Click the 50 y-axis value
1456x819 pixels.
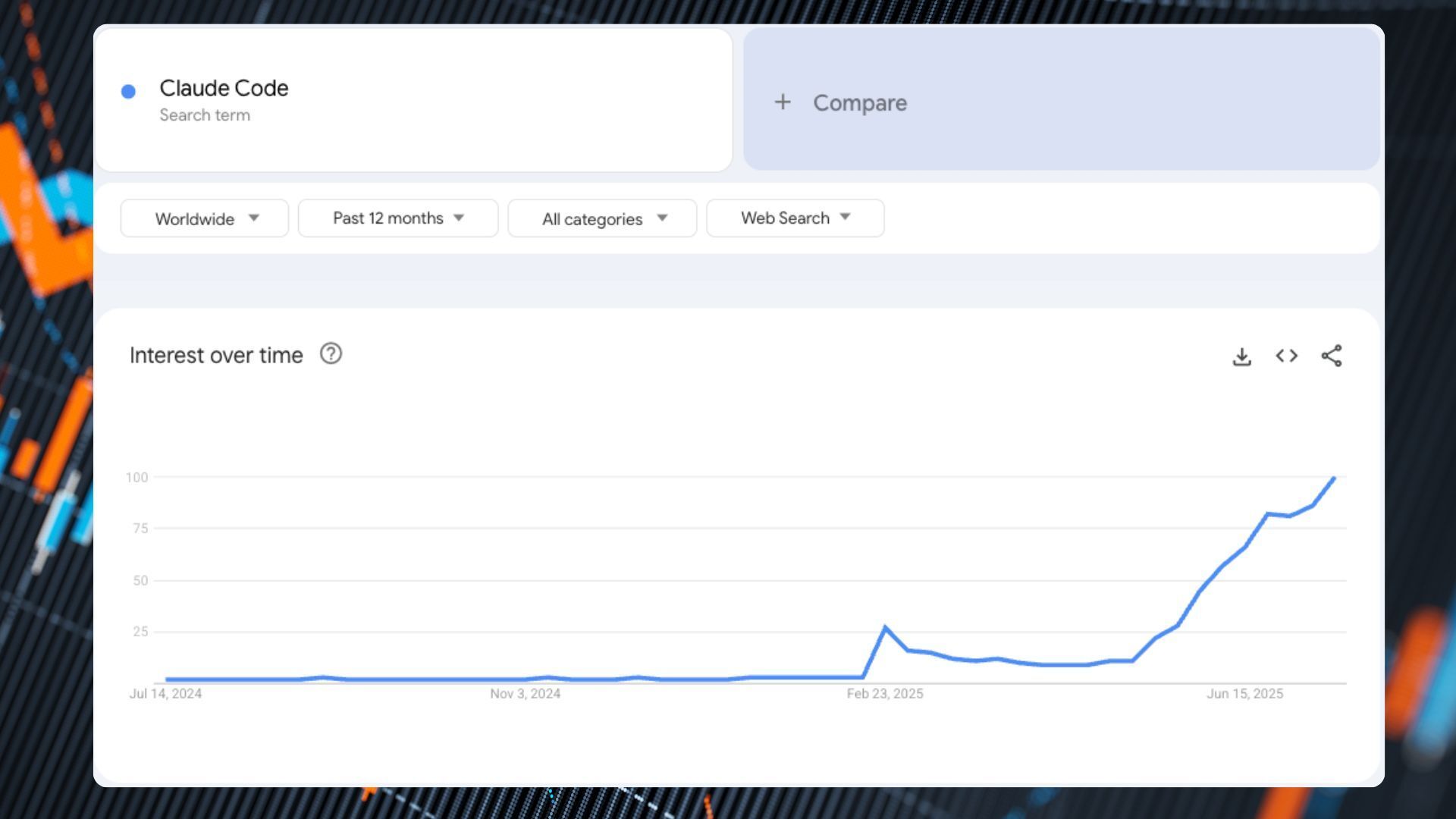(140, 580)
